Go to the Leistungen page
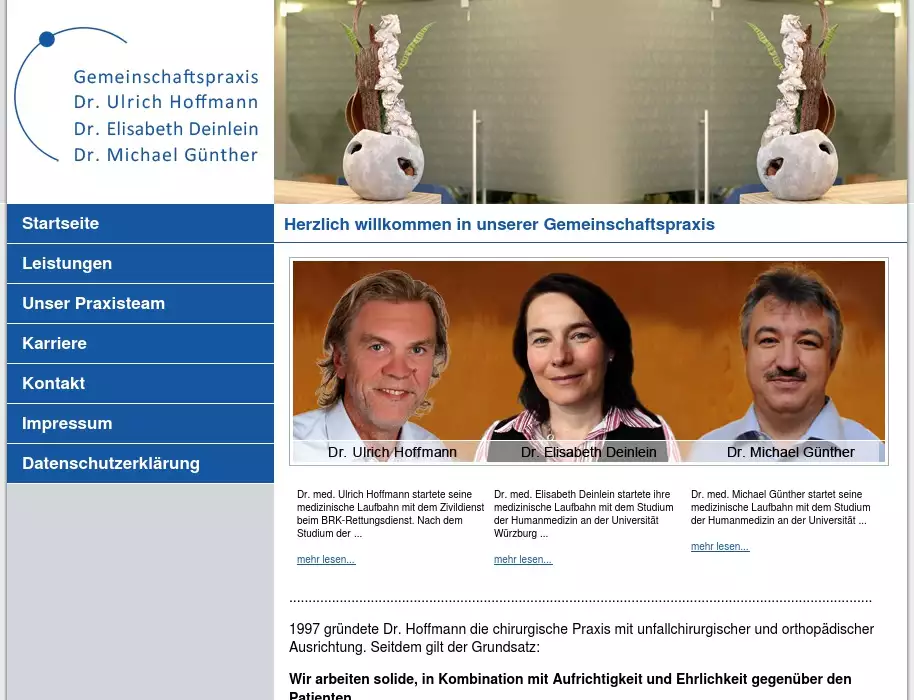The height and width of the screenshot is (700, 914). pyautogui.click(x=67, y=264)
